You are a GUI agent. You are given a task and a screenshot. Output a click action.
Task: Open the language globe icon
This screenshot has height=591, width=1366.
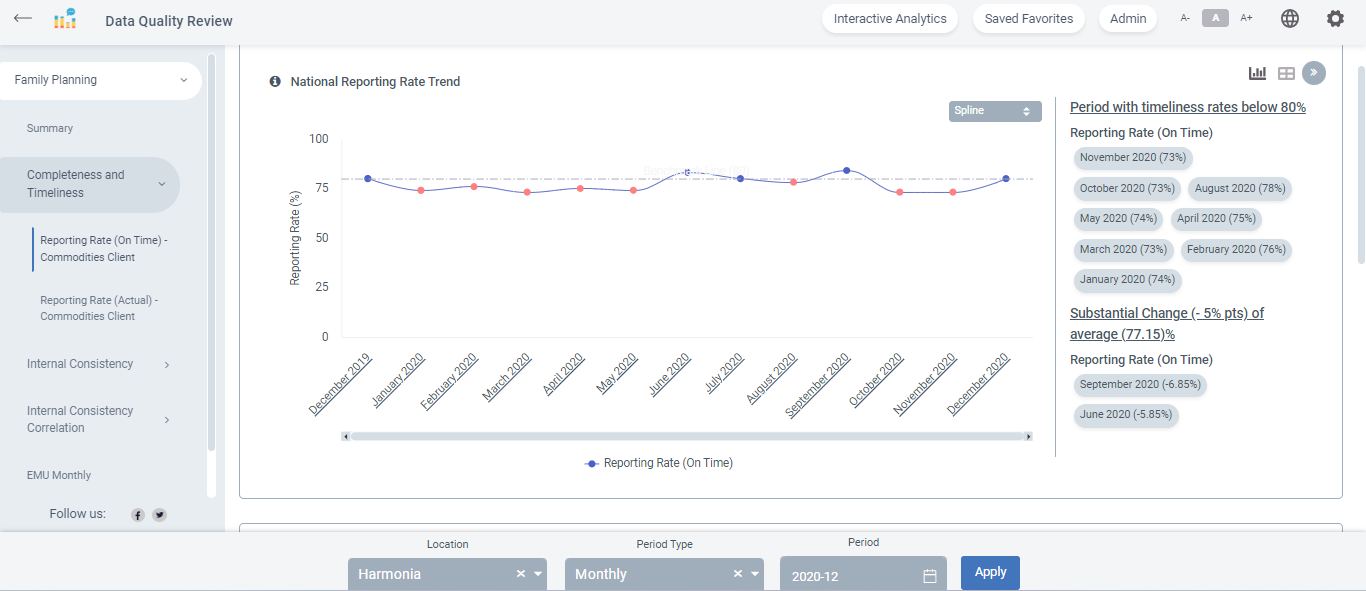click(x=1290, y=19)
